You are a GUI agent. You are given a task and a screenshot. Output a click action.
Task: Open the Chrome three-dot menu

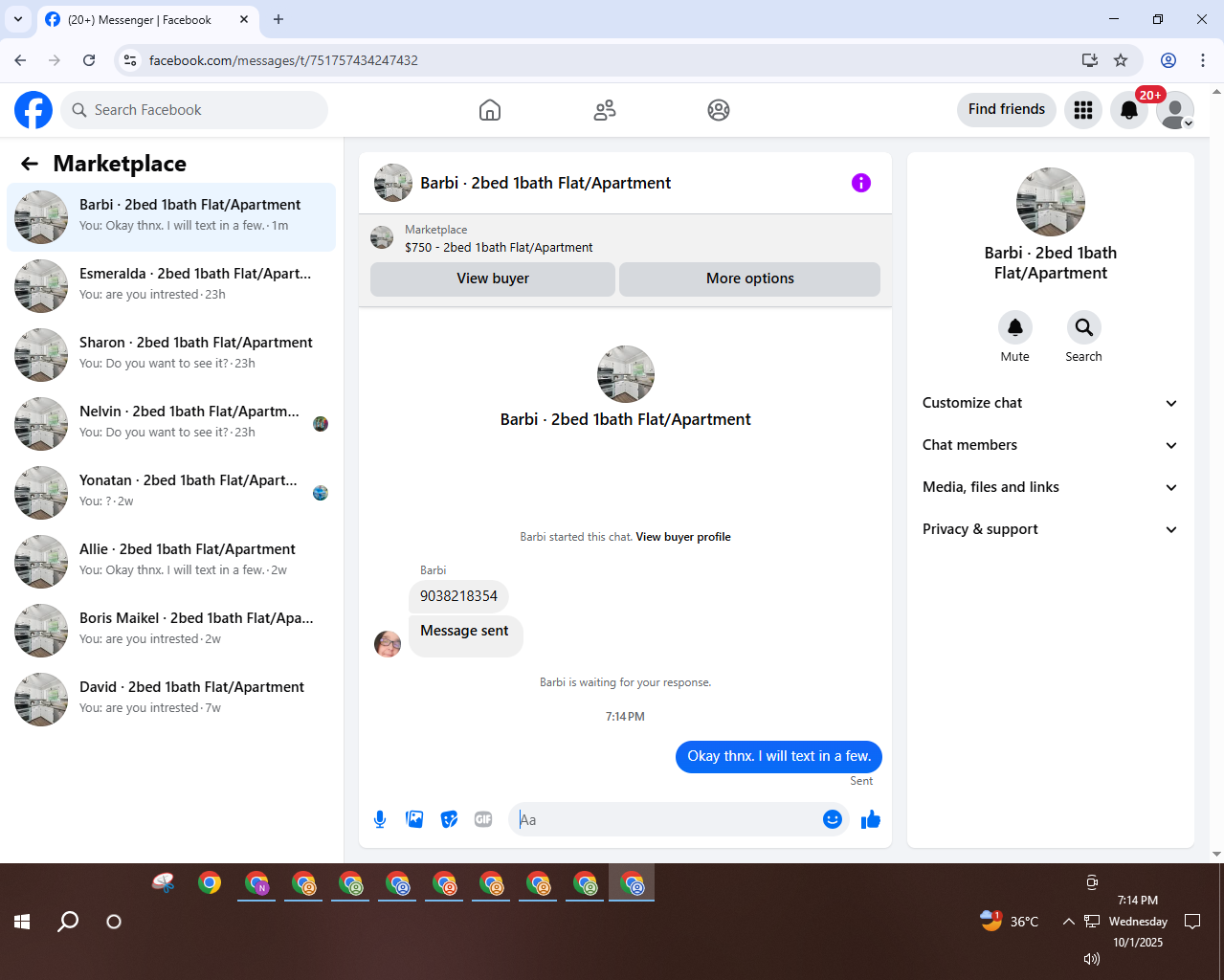click(1203, 60)
